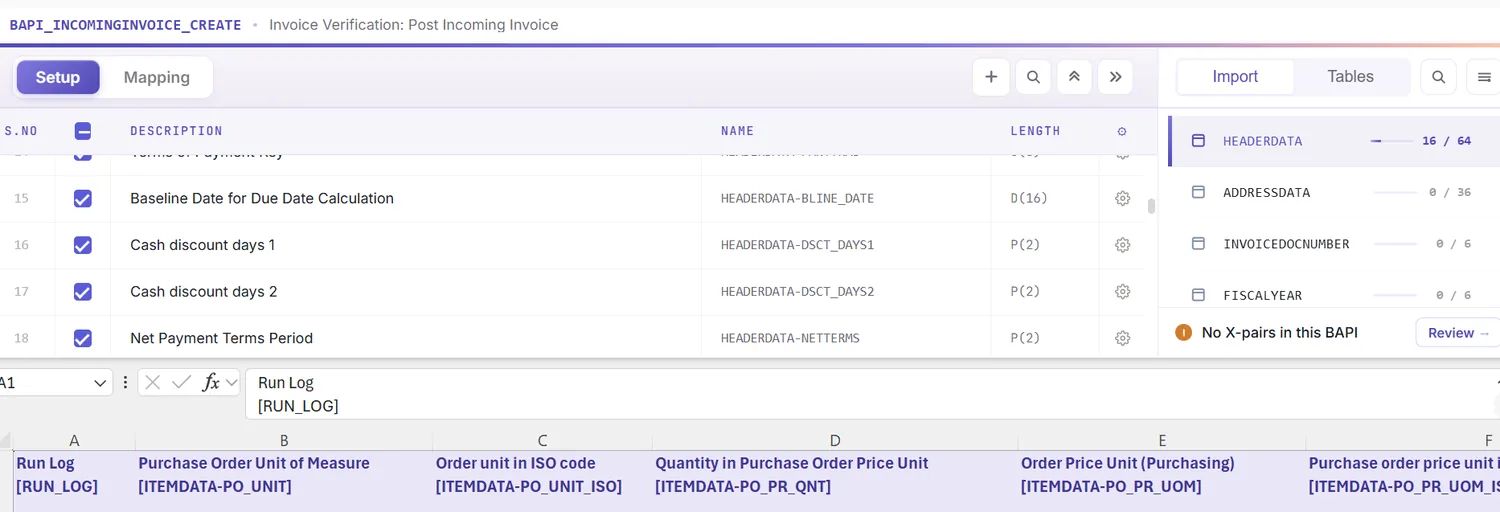The width and height of the screenshot is (1500, 512).
Task: Select HEADERDATA in the import list
Action: click(1334, 141)
